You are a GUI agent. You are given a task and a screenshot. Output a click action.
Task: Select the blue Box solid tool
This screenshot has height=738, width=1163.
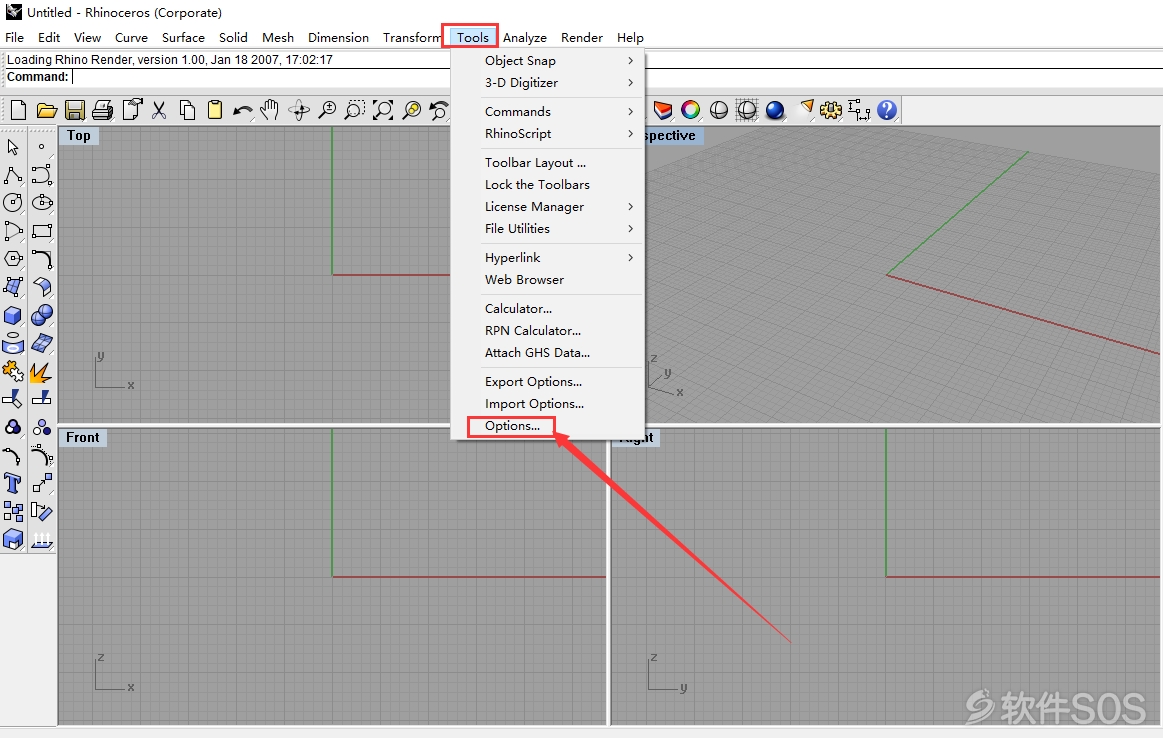pyautogui.click(x=13, y=315)
